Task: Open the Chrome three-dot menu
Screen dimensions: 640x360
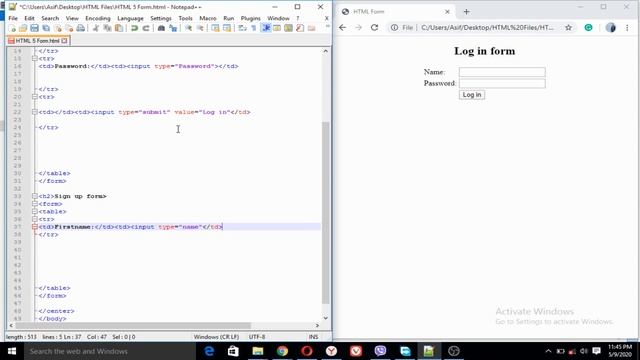Action: (627, 27)
